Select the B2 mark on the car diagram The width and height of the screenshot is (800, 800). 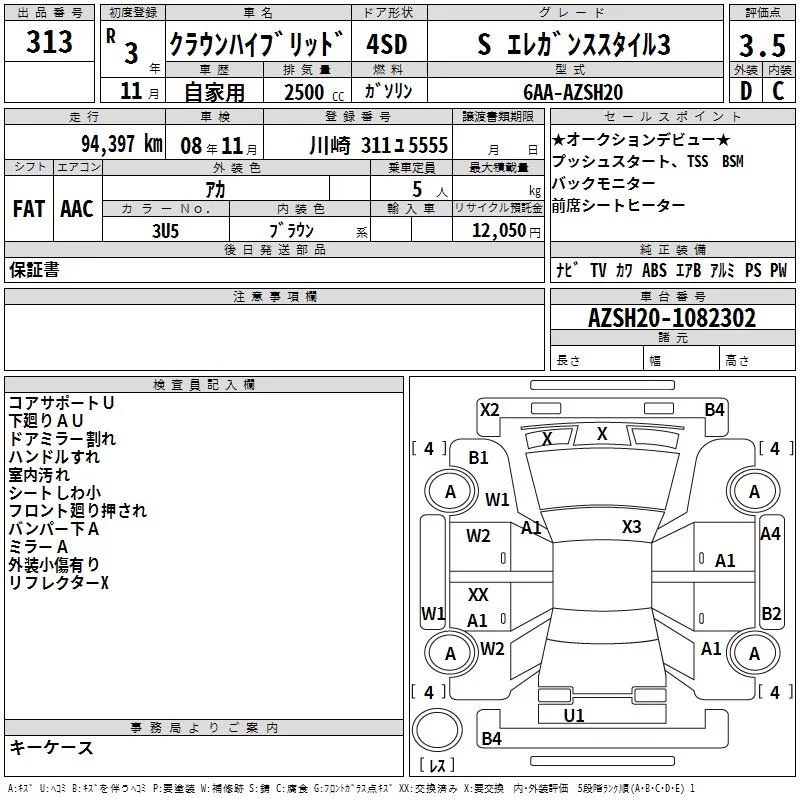771,613
